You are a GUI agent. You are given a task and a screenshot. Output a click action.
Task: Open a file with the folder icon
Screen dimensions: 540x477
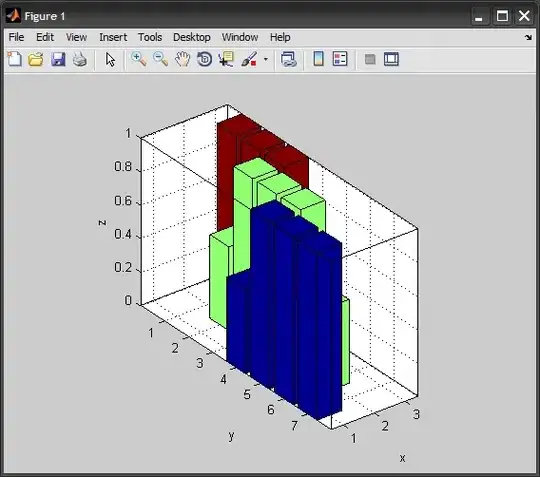click(36, 59)
